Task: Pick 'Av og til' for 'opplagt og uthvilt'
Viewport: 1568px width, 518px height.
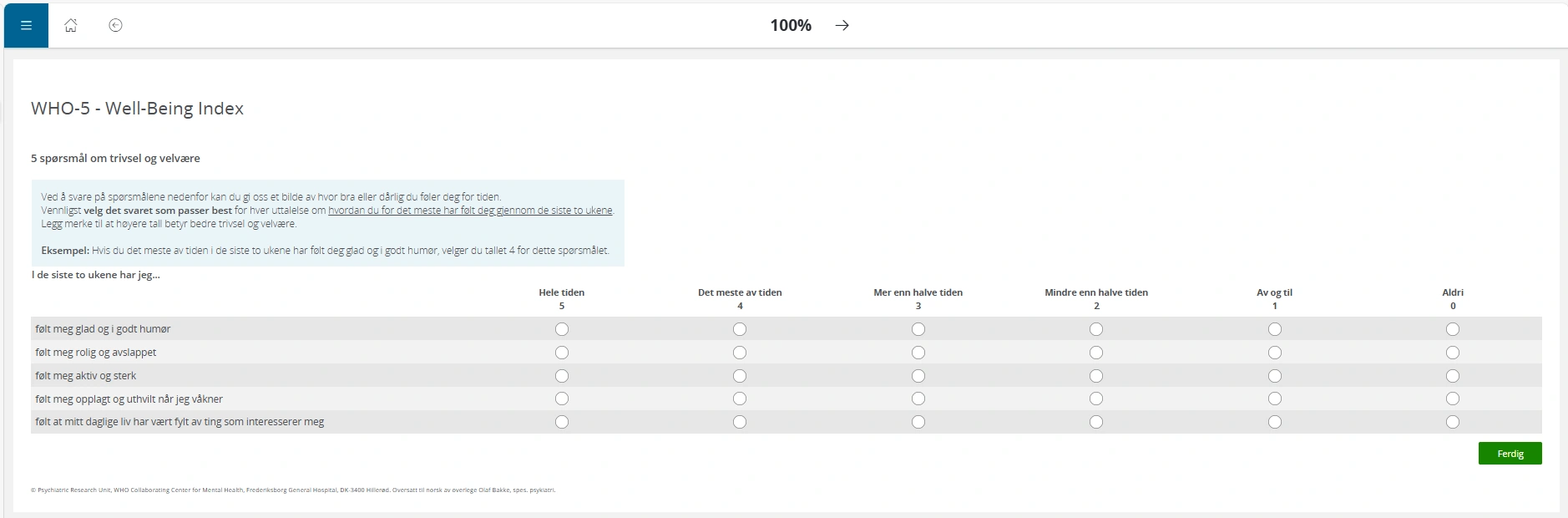Action: point(1275,399)
